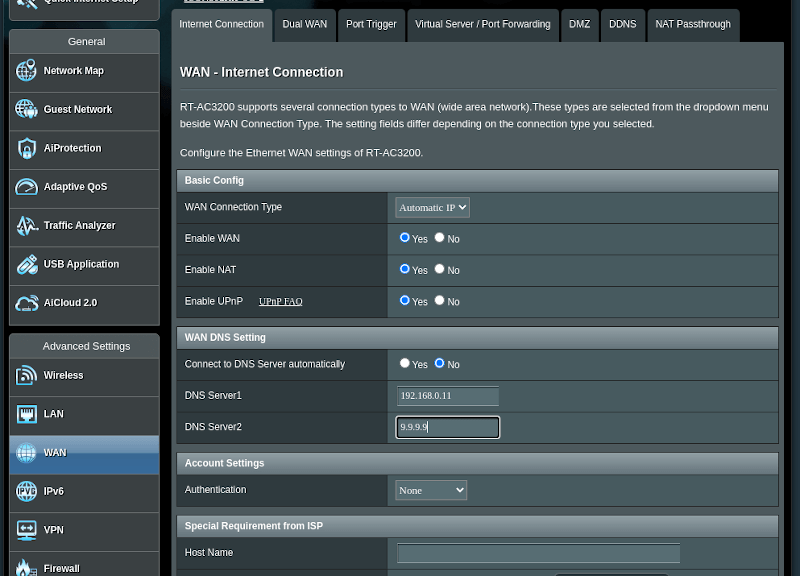Image resolution: width=800 pixels, height=576 pixels.
Task: Set Enable UPnP to Yes
Action: (405, 300)
